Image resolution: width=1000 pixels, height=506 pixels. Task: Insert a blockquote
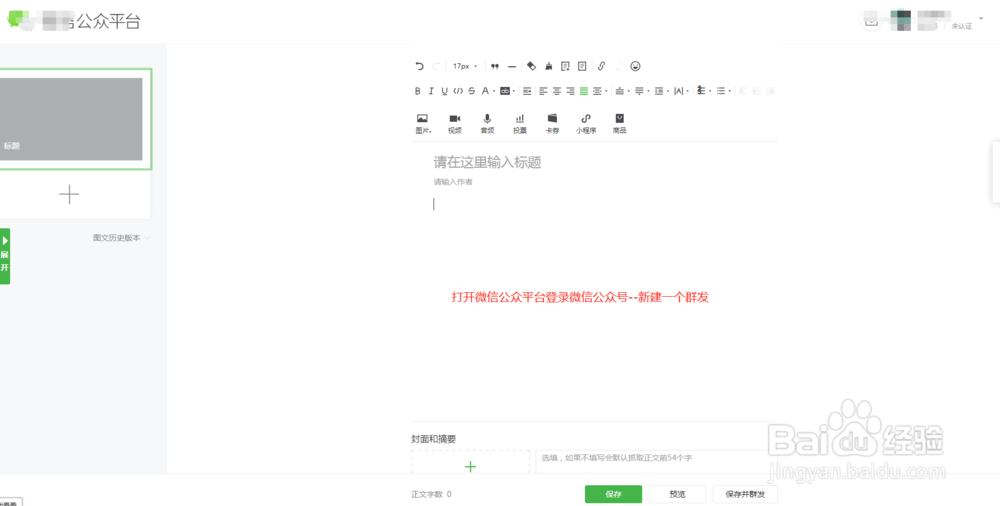tap(494, 66)
